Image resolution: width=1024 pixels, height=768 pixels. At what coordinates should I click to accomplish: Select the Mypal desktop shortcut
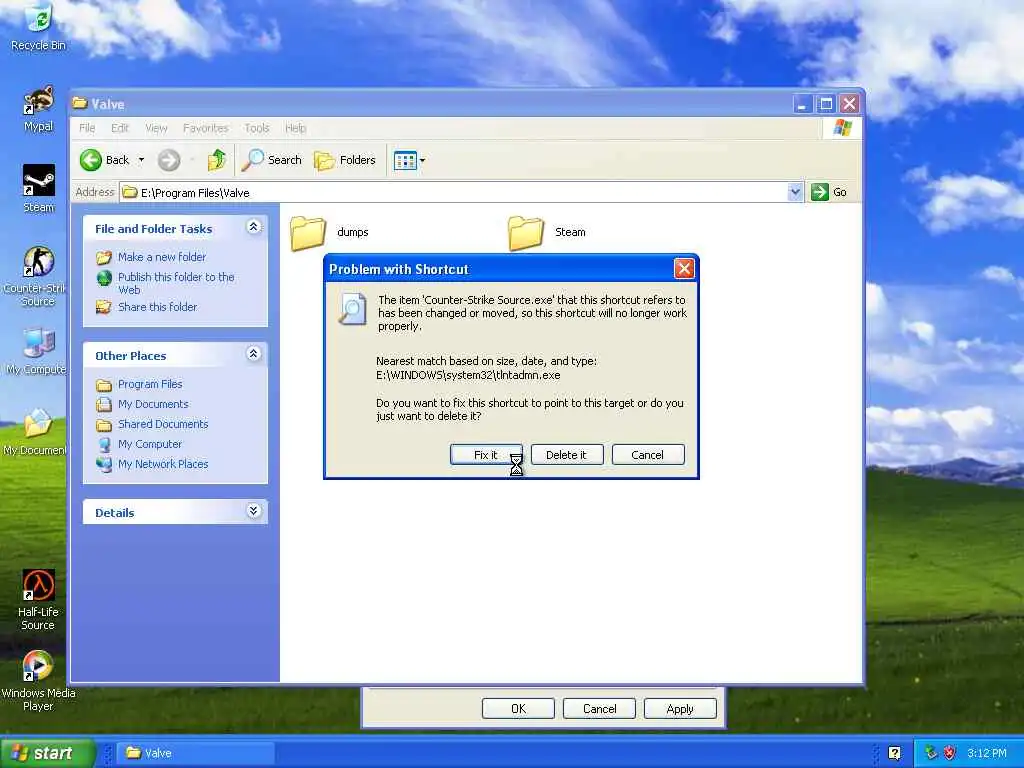[x=39, y=108]
